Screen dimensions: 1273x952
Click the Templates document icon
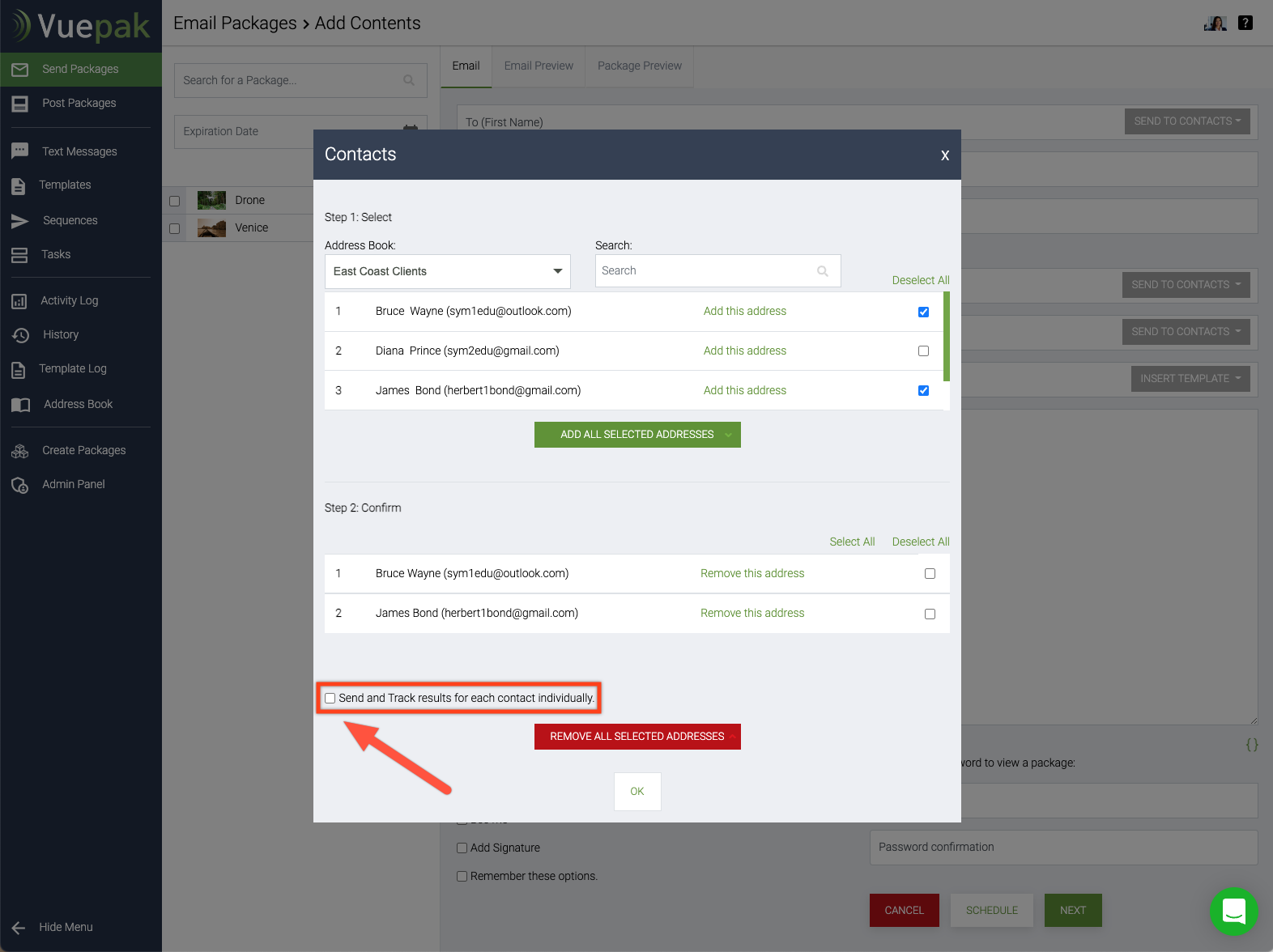click(x=19, y=185)
